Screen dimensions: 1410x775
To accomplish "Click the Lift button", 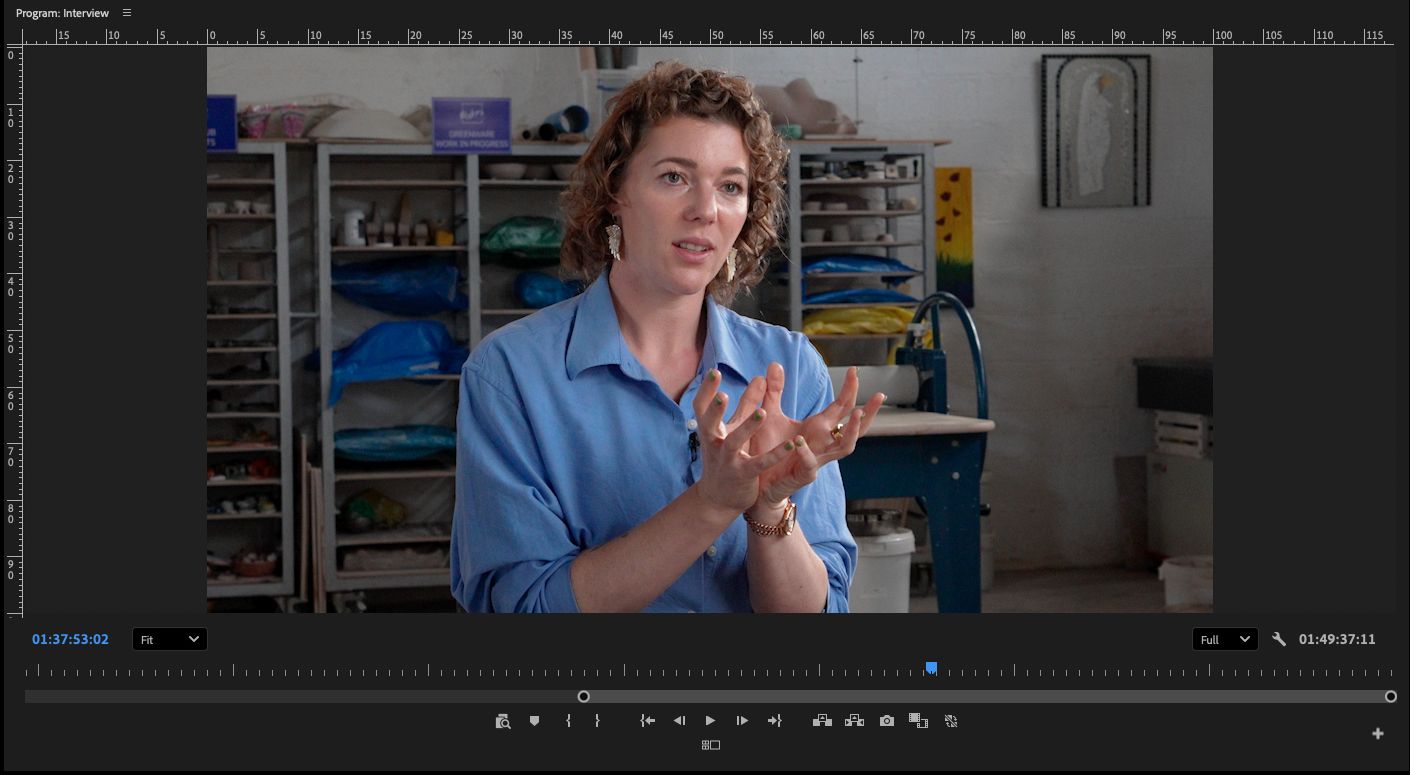I will pyautogui.click(x=822, y=720).
